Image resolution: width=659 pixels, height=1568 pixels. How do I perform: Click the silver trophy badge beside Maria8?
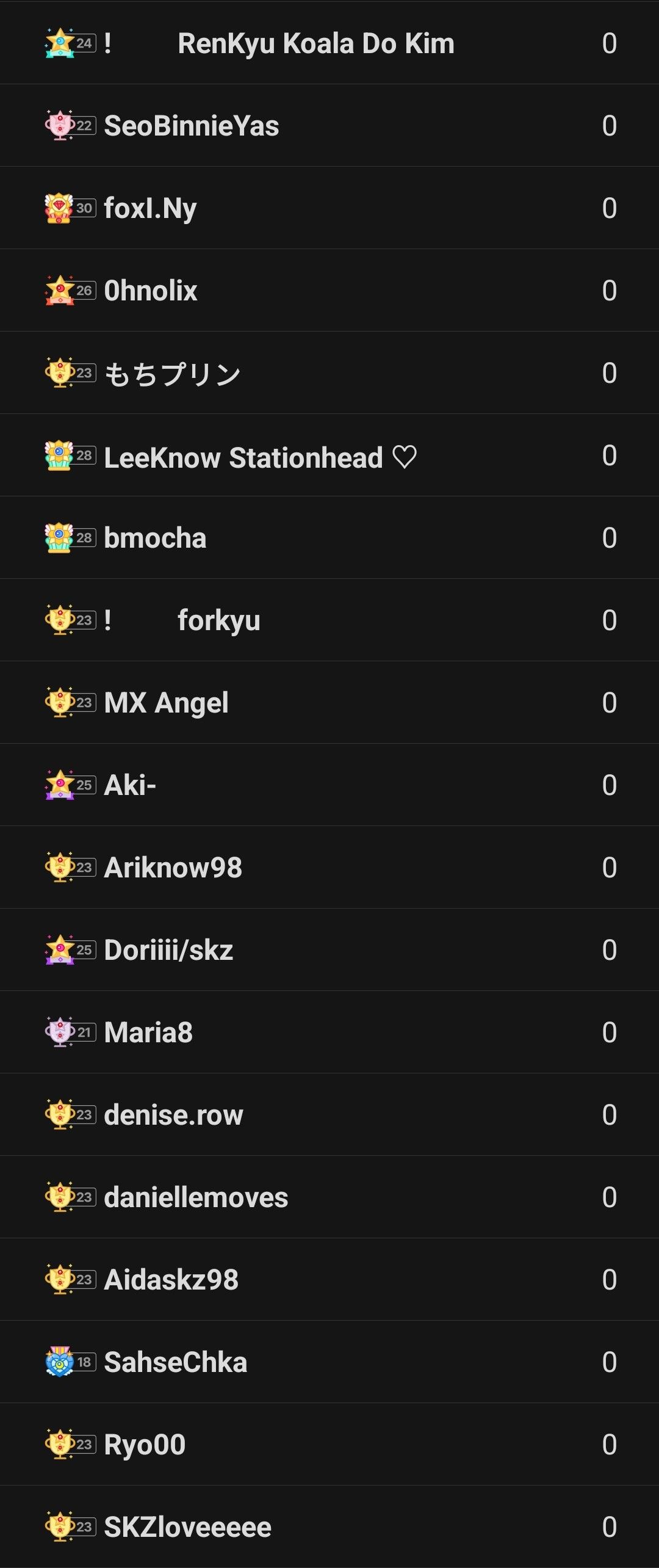click(59, 1033)
